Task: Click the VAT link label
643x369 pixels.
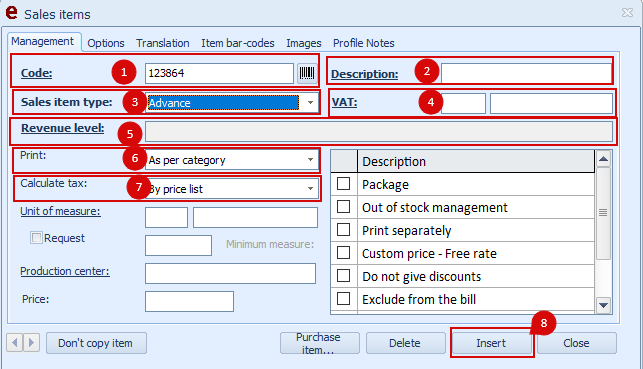Action: pyautogui.click(x=344, y=102)
